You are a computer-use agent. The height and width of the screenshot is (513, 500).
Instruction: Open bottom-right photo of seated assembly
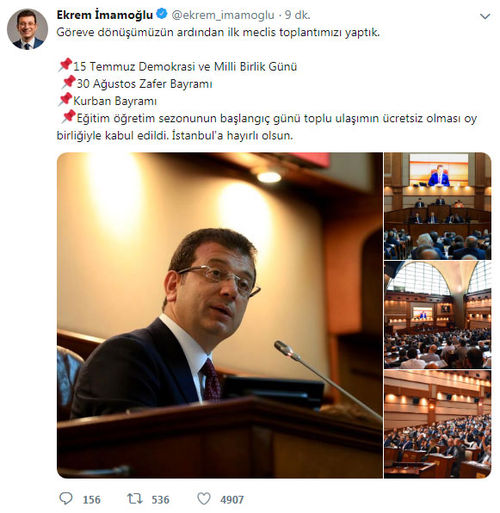point(437,424)
